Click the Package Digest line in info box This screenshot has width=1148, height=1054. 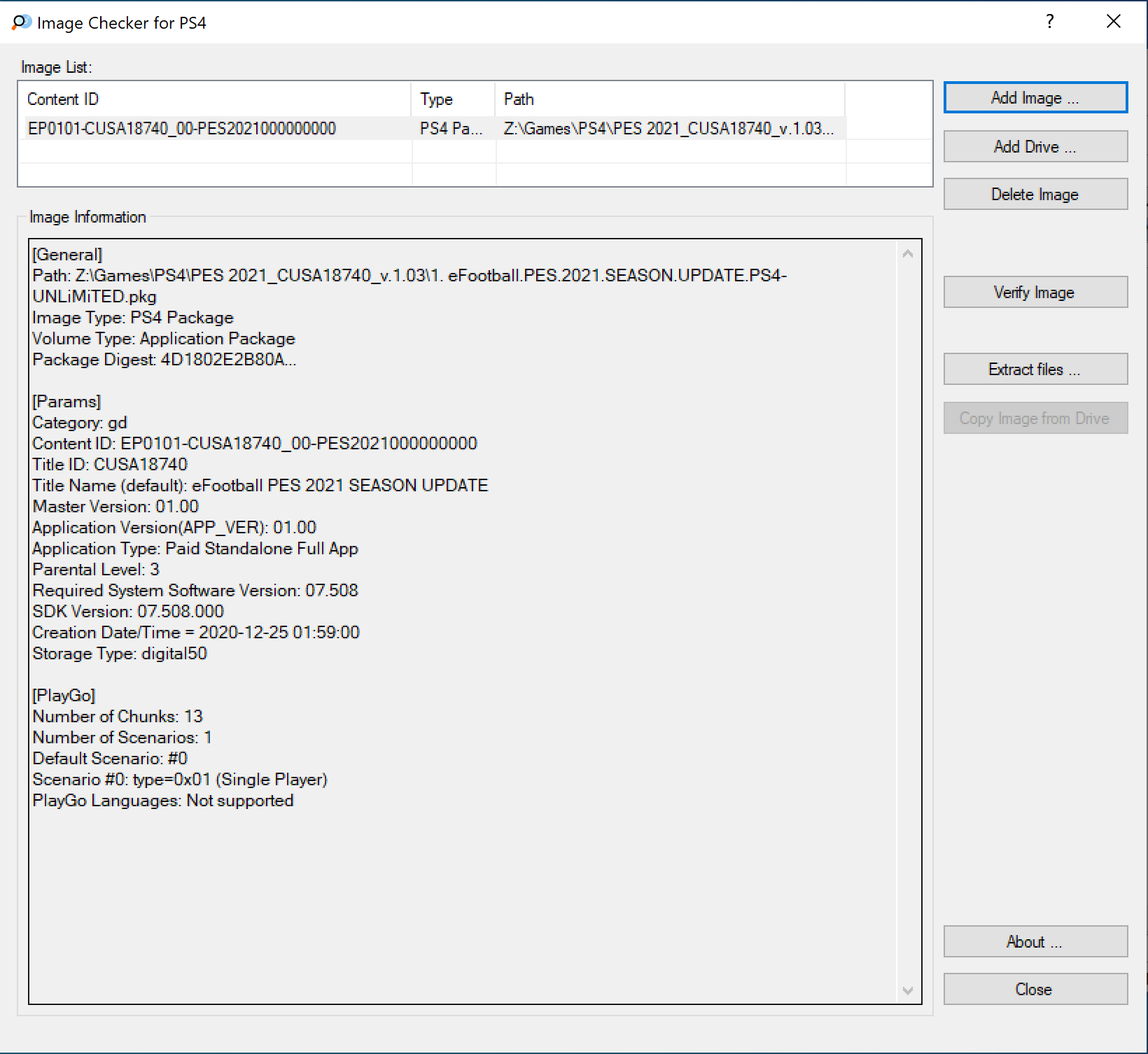[x=164, y=360]
